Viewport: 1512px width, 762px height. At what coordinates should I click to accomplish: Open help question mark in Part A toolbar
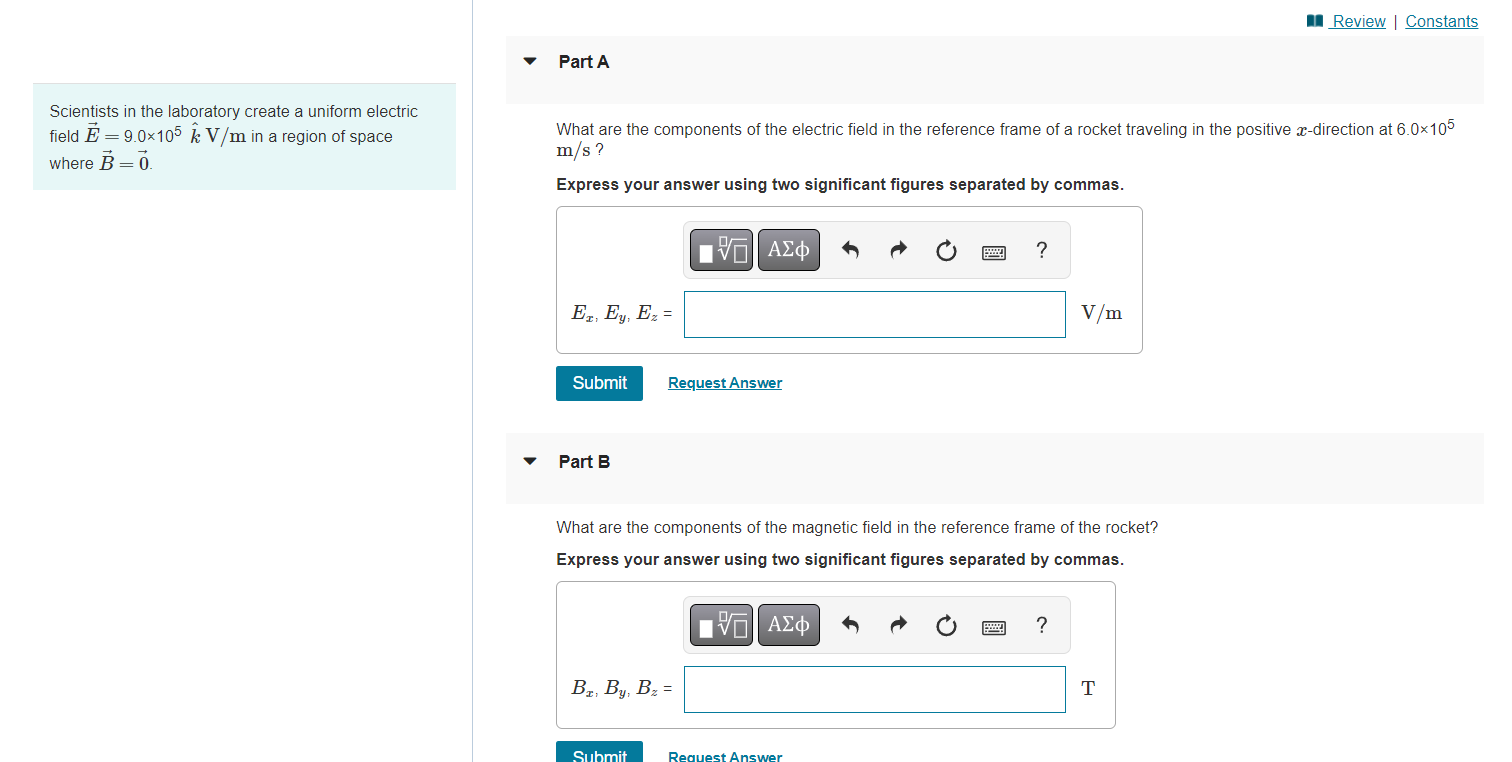coord(1042,250)
